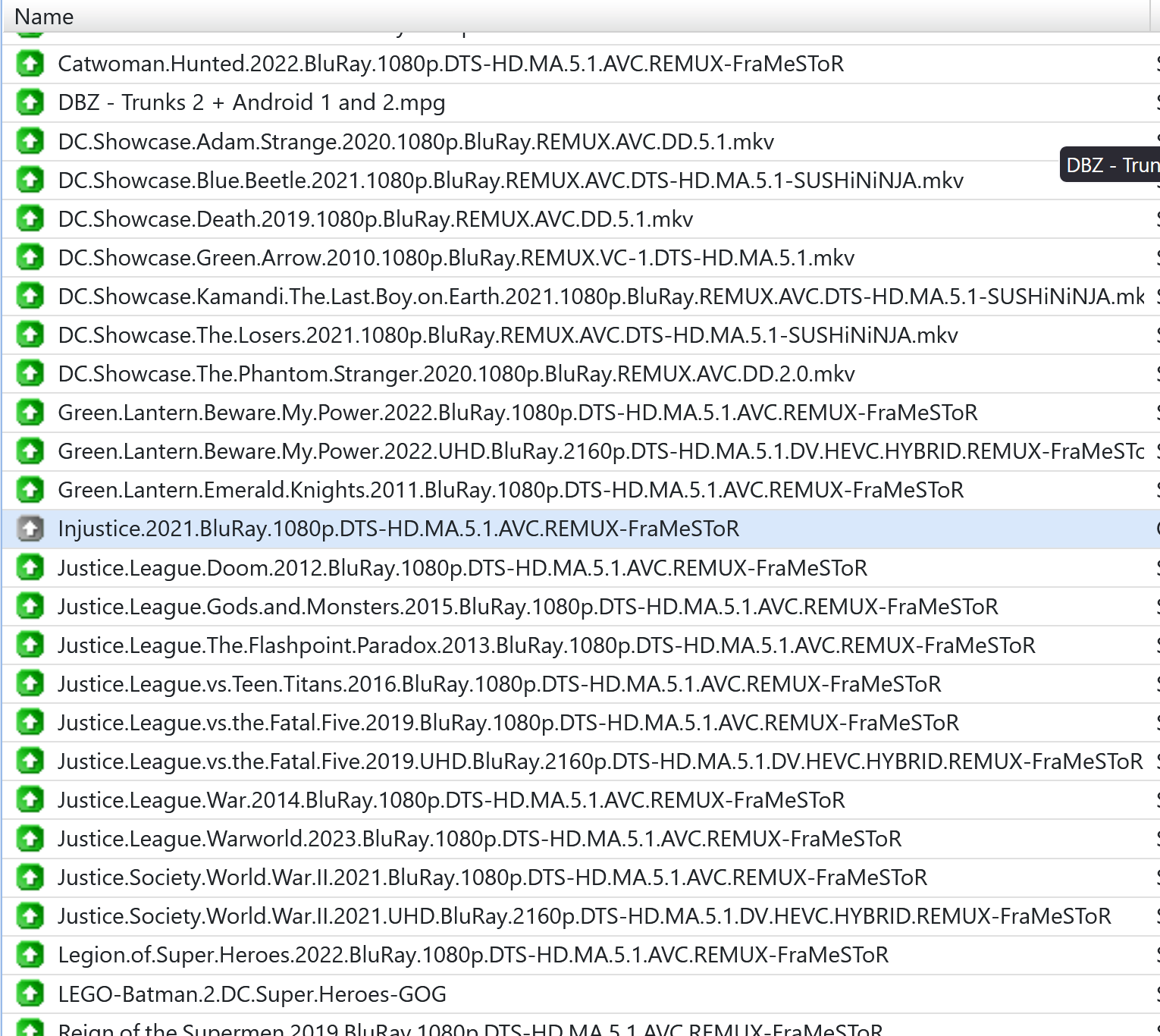Select the DC.Showcase.Adam.Strange.2020 torrent row

[415, 142]
